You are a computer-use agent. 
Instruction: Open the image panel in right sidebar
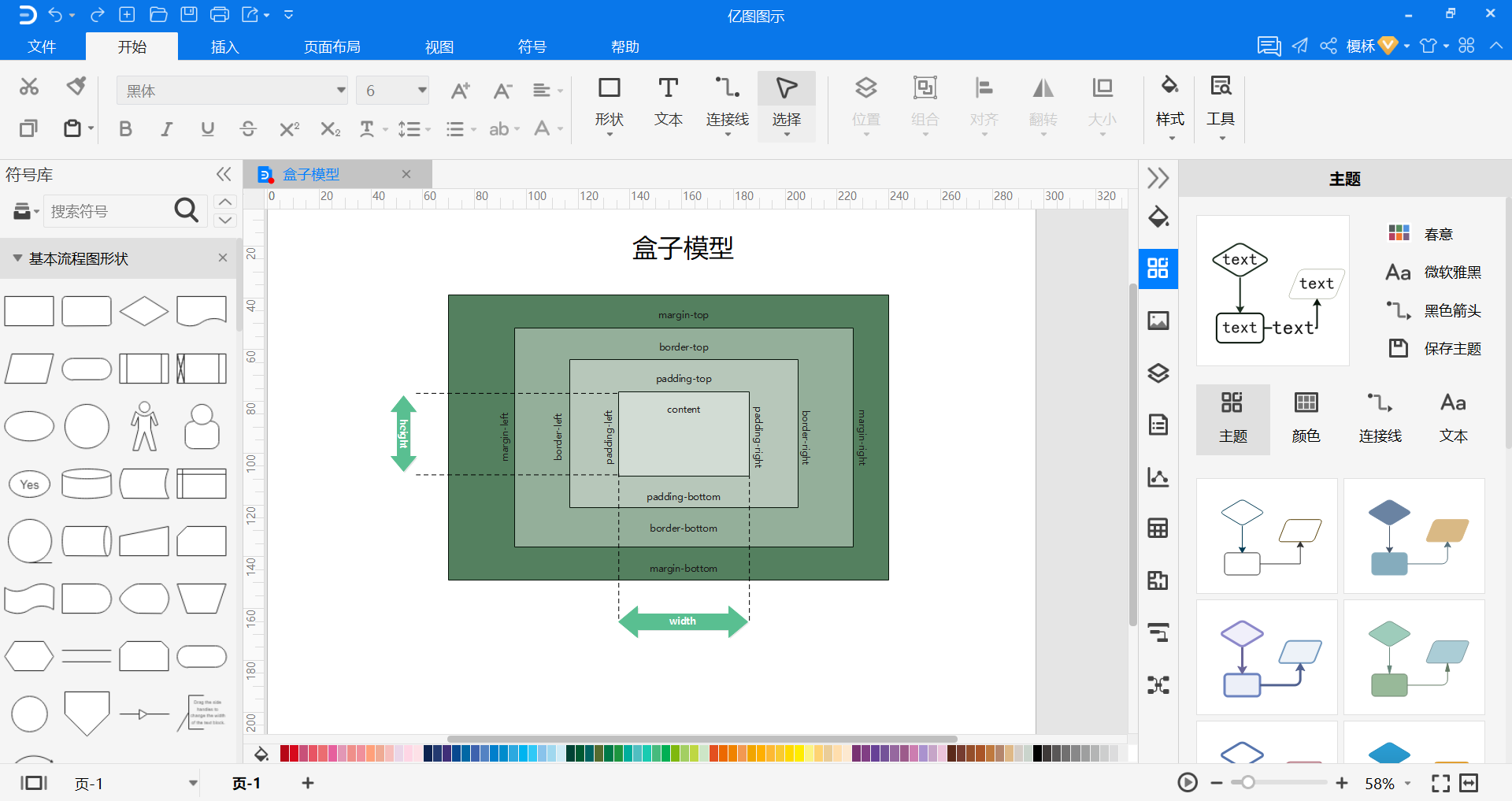tap(1158, 321)
